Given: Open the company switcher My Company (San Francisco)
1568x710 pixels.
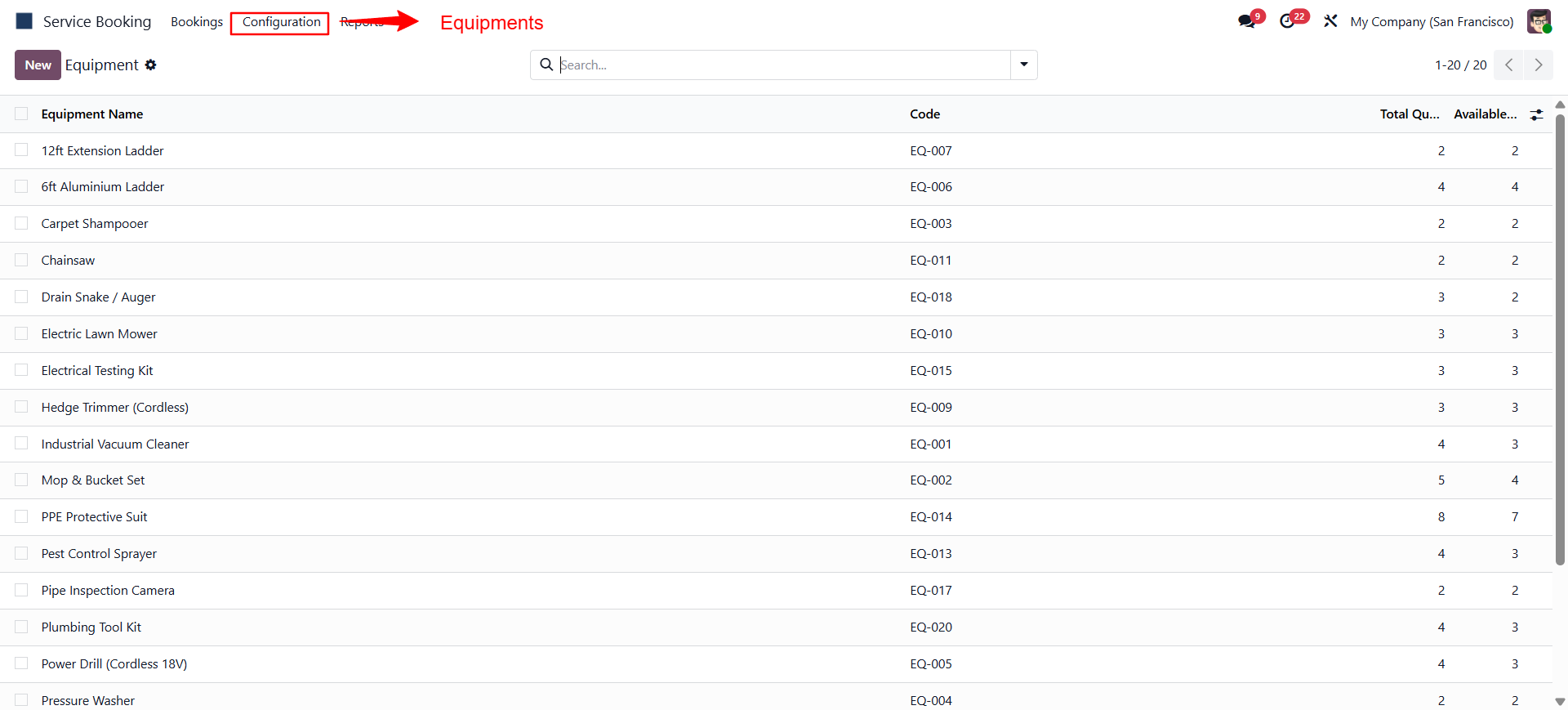Looking at the screenshot, I should point(1432,22).
